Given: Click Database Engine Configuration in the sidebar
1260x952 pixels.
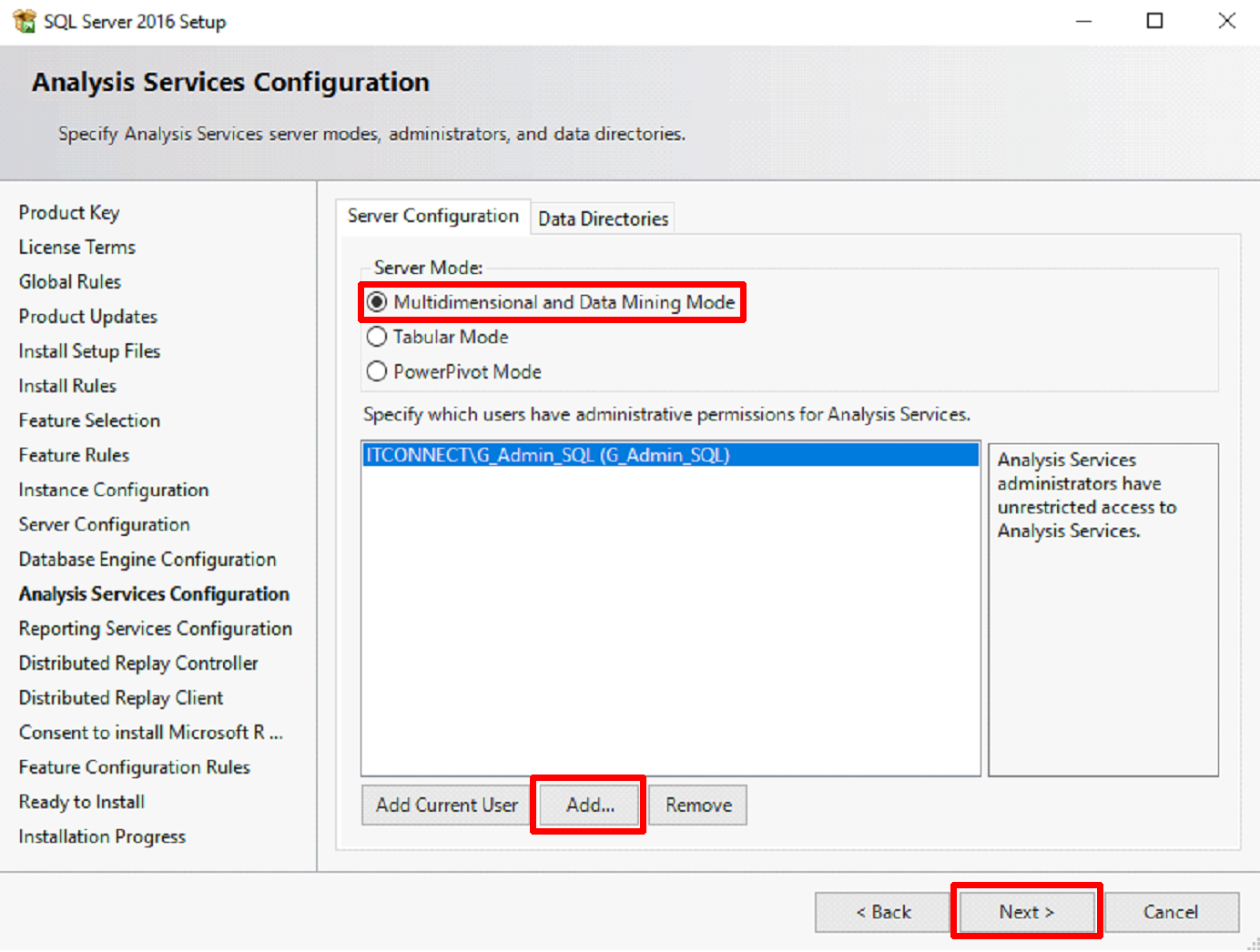Looking at the screenshot, I should [147, 560].
